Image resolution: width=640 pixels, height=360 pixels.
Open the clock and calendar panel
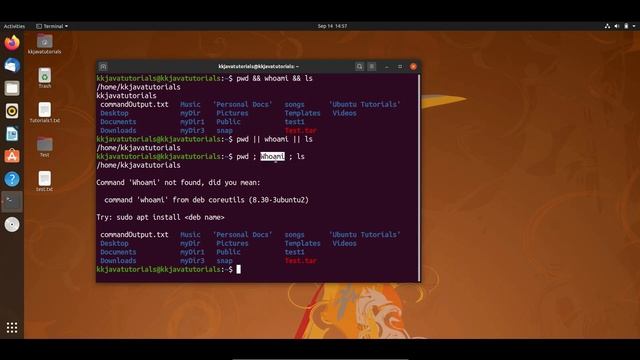click(x=332, y=26)
